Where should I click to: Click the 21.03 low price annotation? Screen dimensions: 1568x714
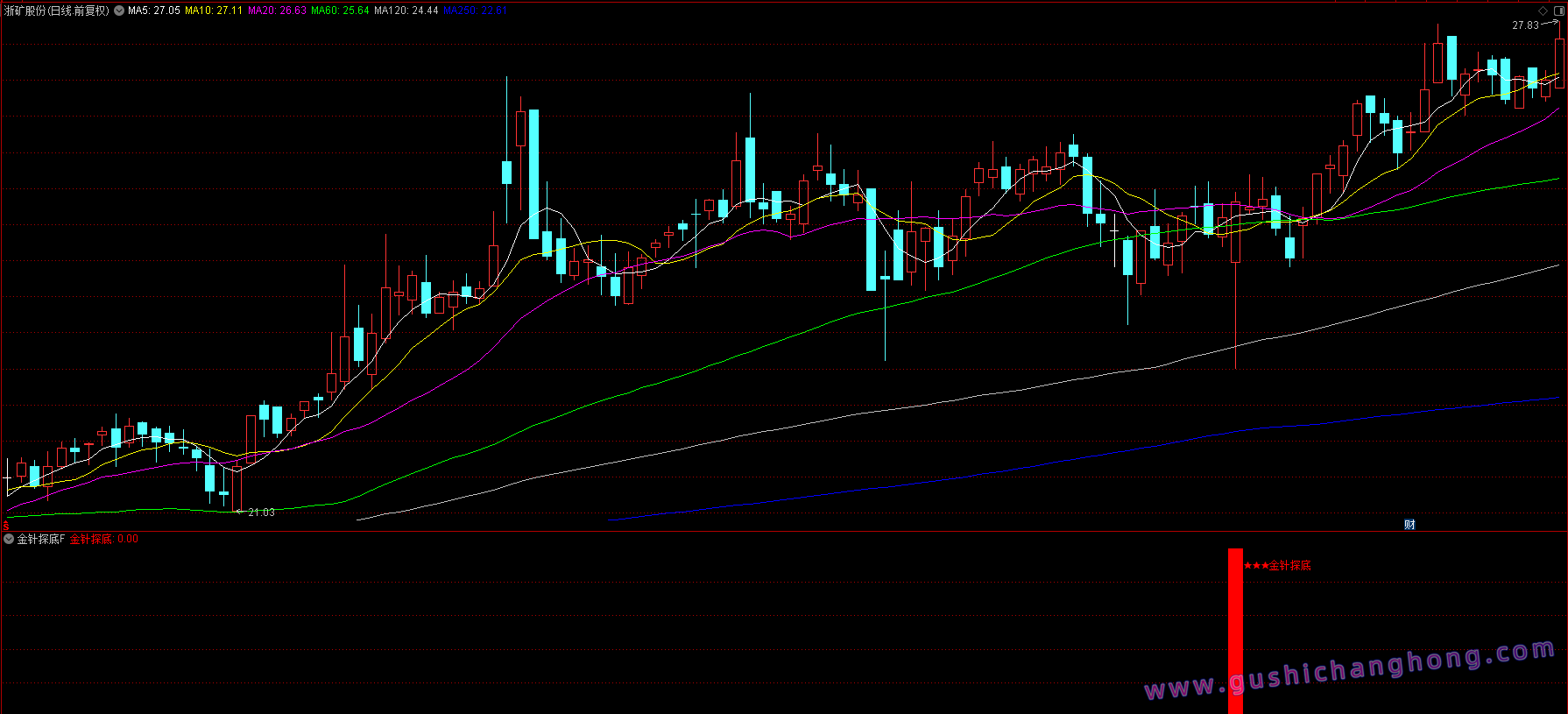click(261, 513)
